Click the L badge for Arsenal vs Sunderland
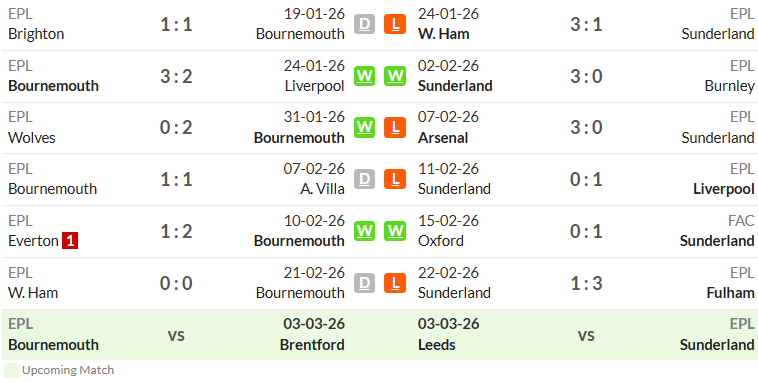758x382 pixels. (x=395, y=128)
